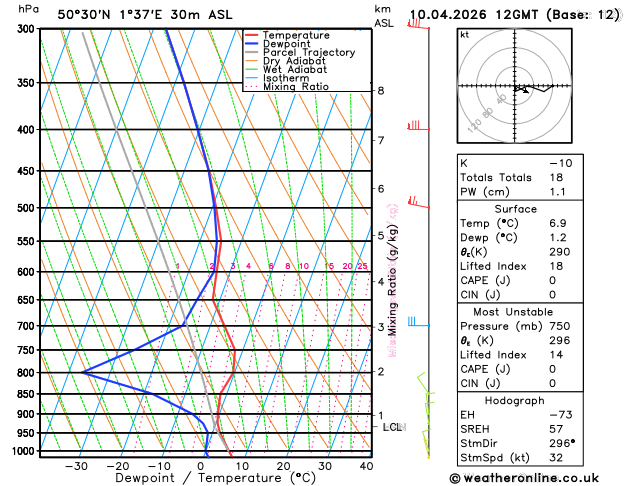The image size is (629, 486).
Task: Click the surface θε value '290'
Action: [x=560, y=252]
